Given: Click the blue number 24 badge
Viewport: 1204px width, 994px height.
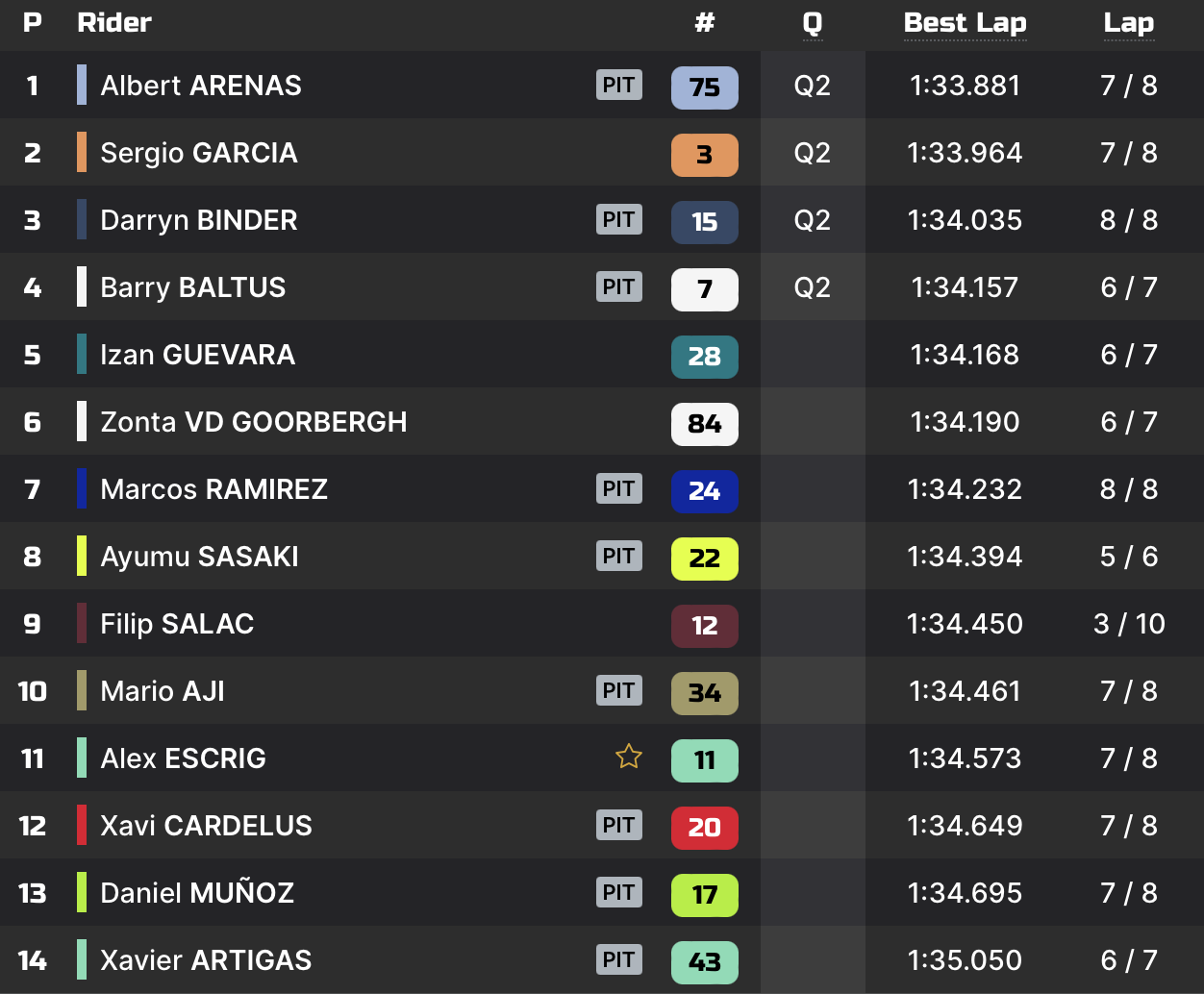Looking at the screenshot, I should (704, 491).
